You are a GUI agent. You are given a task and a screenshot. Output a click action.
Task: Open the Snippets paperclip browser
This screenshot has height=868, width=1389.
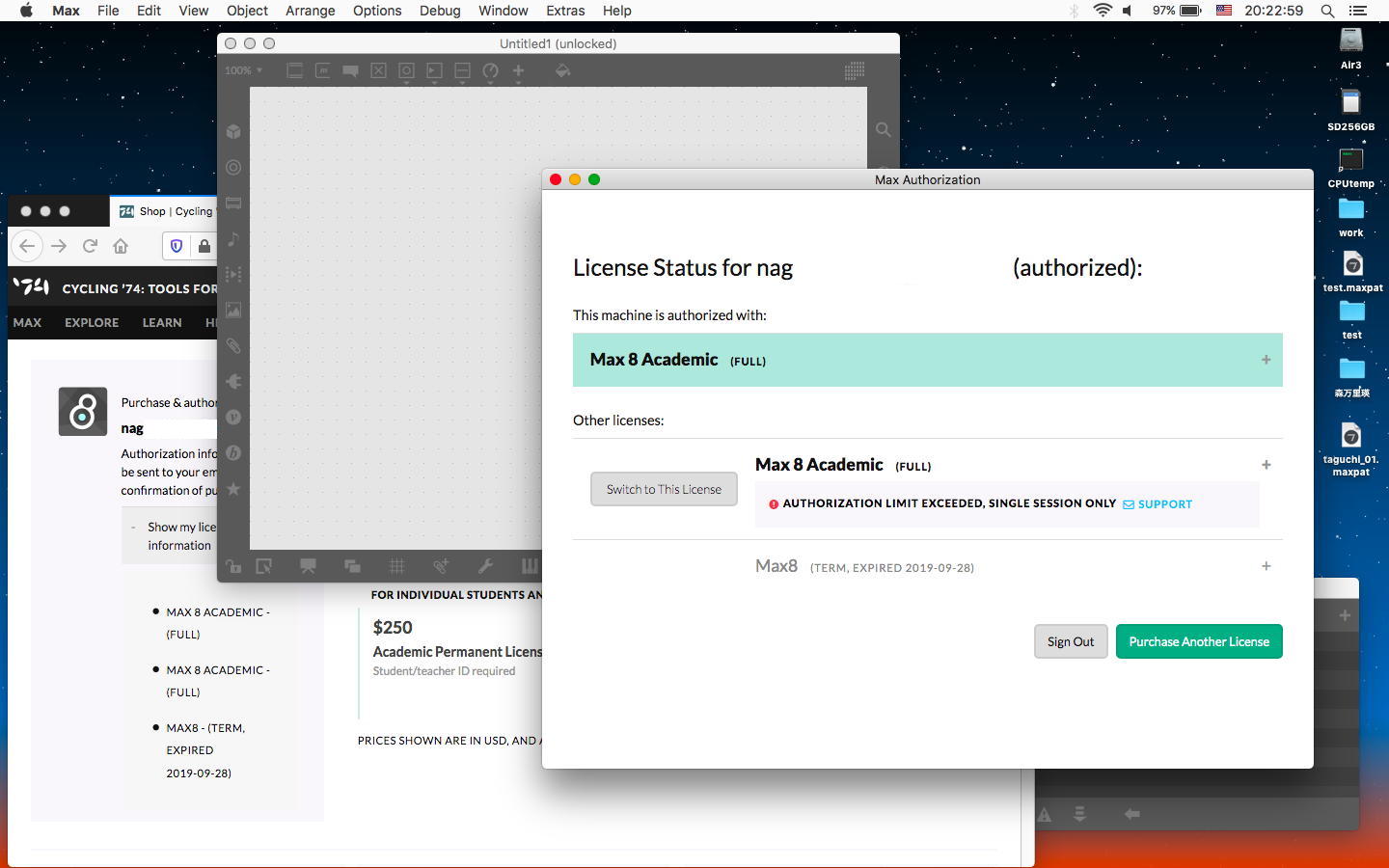[x=233, y=345]
